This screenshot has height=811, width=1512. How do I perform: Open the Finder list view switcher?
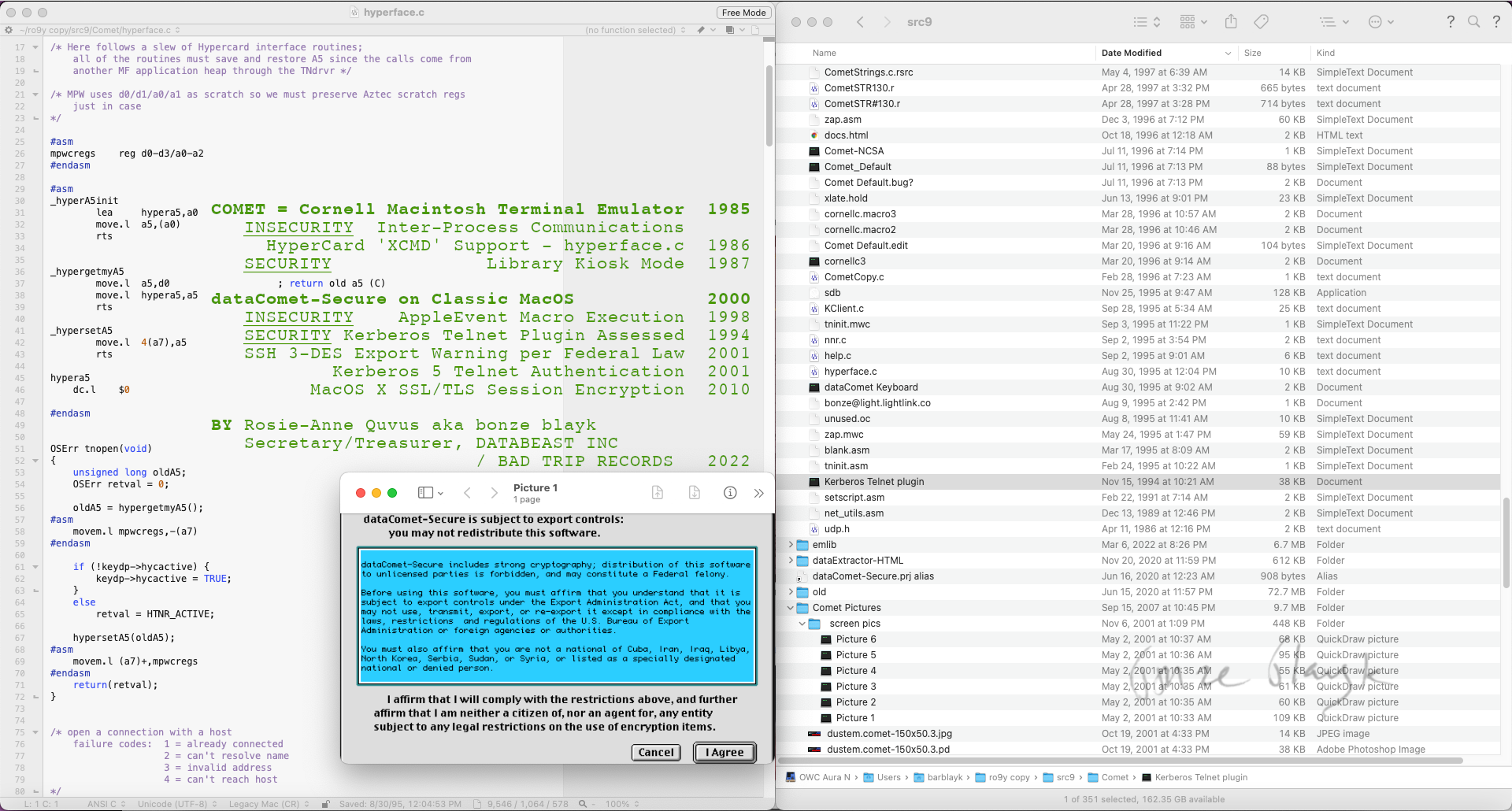click(1147, 22)
